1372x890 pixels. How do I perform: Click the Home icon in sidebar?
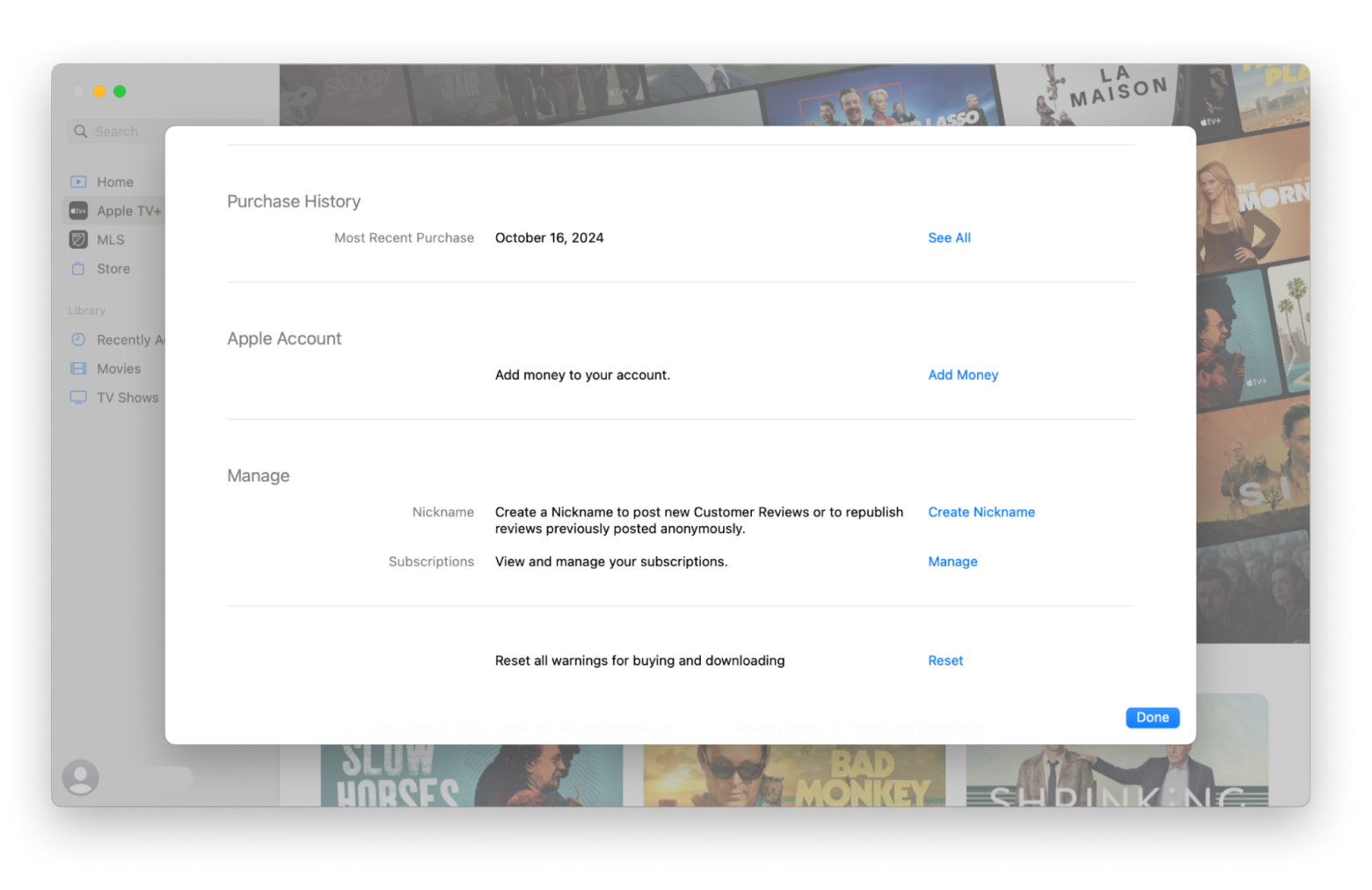pos(78,182)
